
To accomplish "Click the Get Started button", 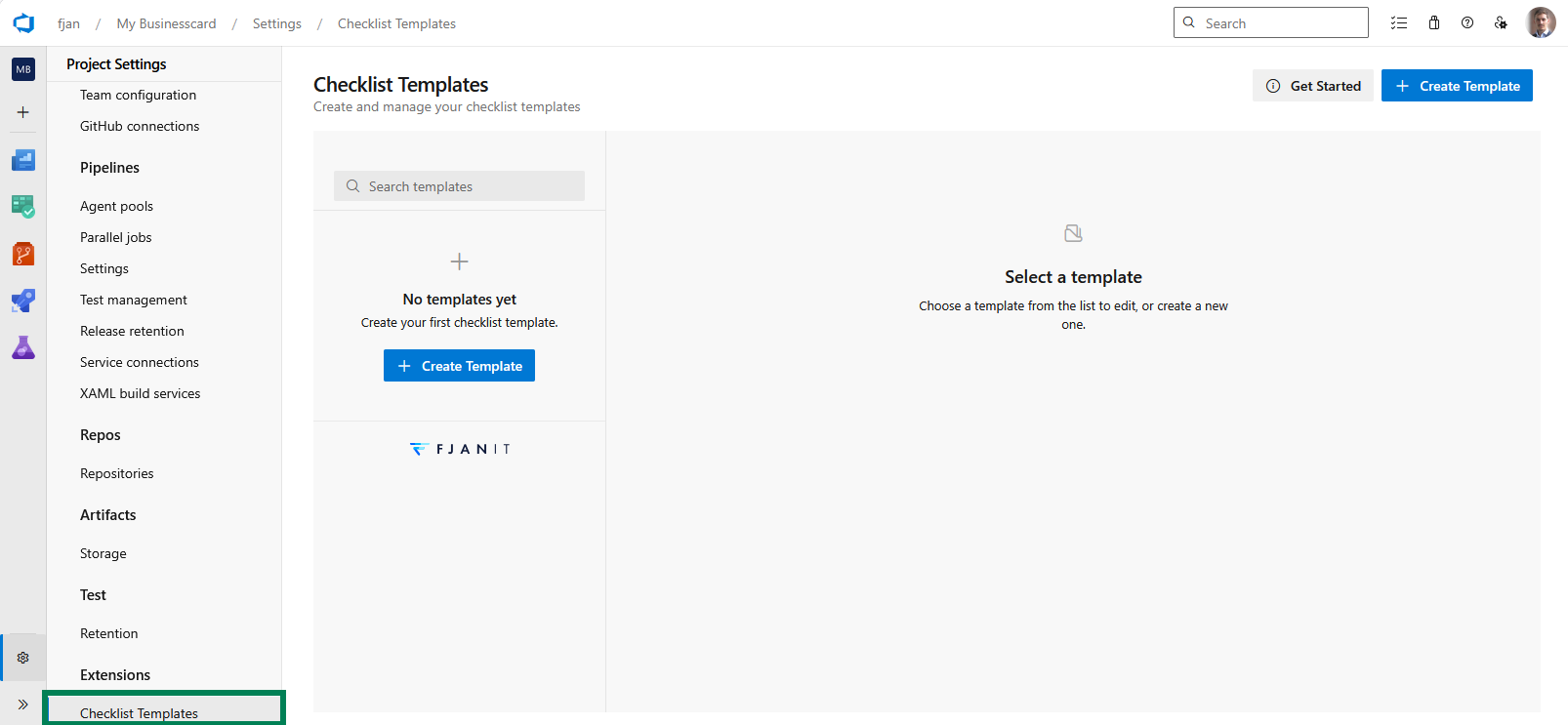I will tap(1313, 86).
